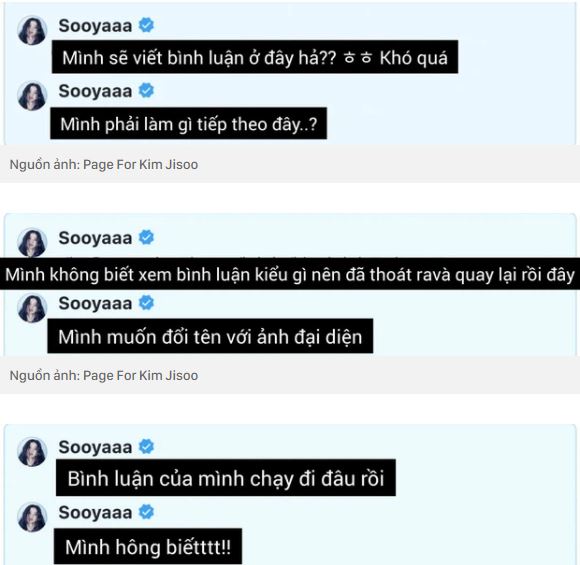Click the second 'Nguồn ảnh: Page For Kim Jisoo' caption
The image size is (580, 565).
104,375
